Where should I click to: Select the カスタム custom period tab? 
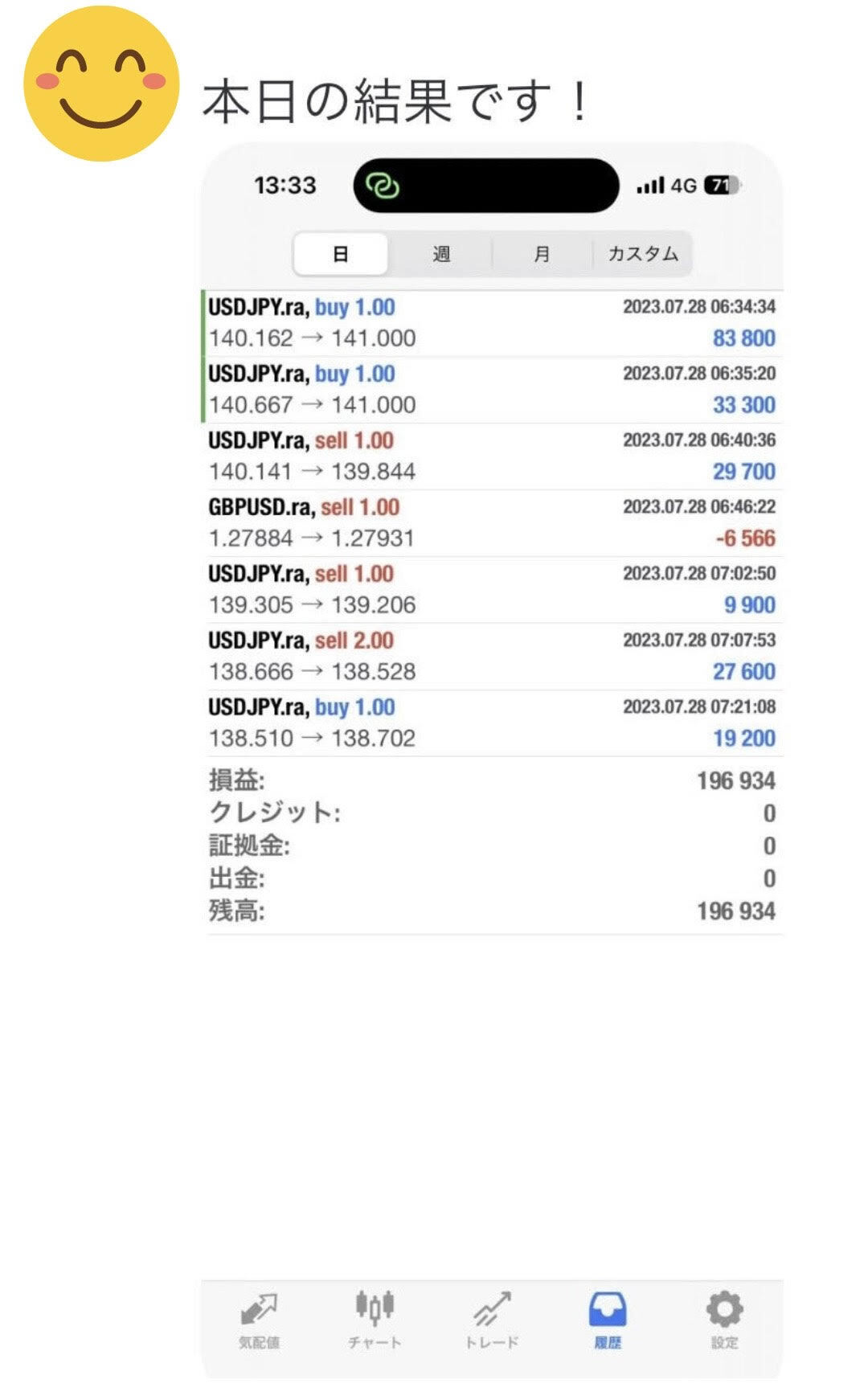pos(643,254)
